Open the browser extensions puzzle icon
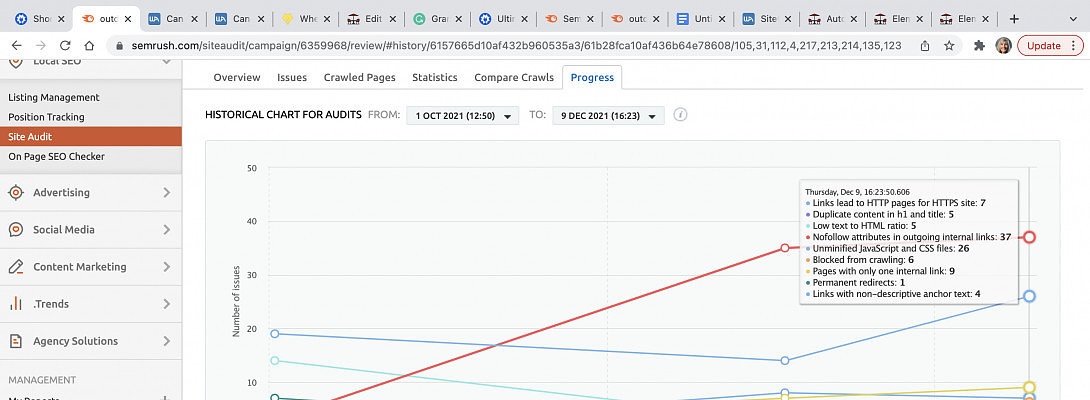Screen dimensions: 1090x400 click(979, 46)
